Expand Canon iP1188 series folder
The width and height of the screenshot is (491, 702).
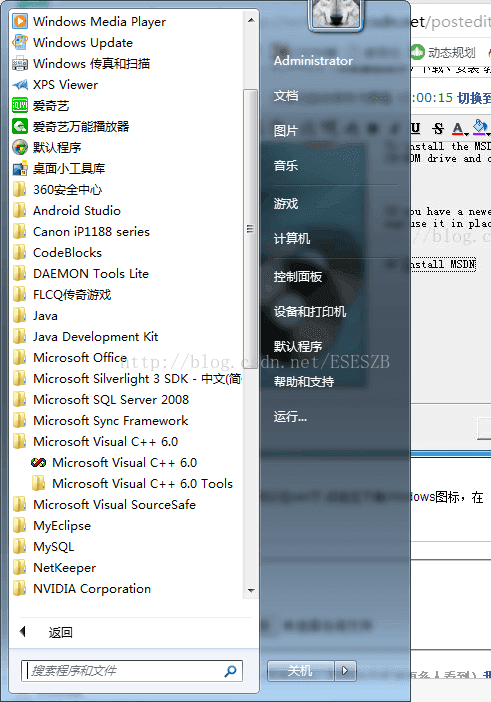pyautogui.click(x=91, y=231)
